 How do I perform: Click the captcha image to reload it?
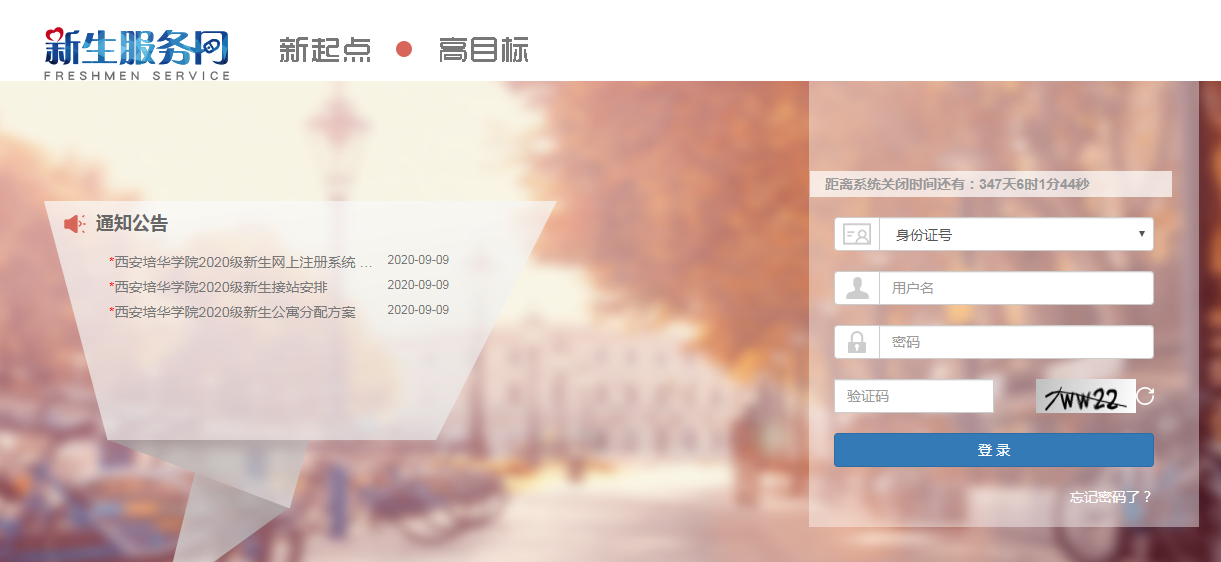point(1085,396)
